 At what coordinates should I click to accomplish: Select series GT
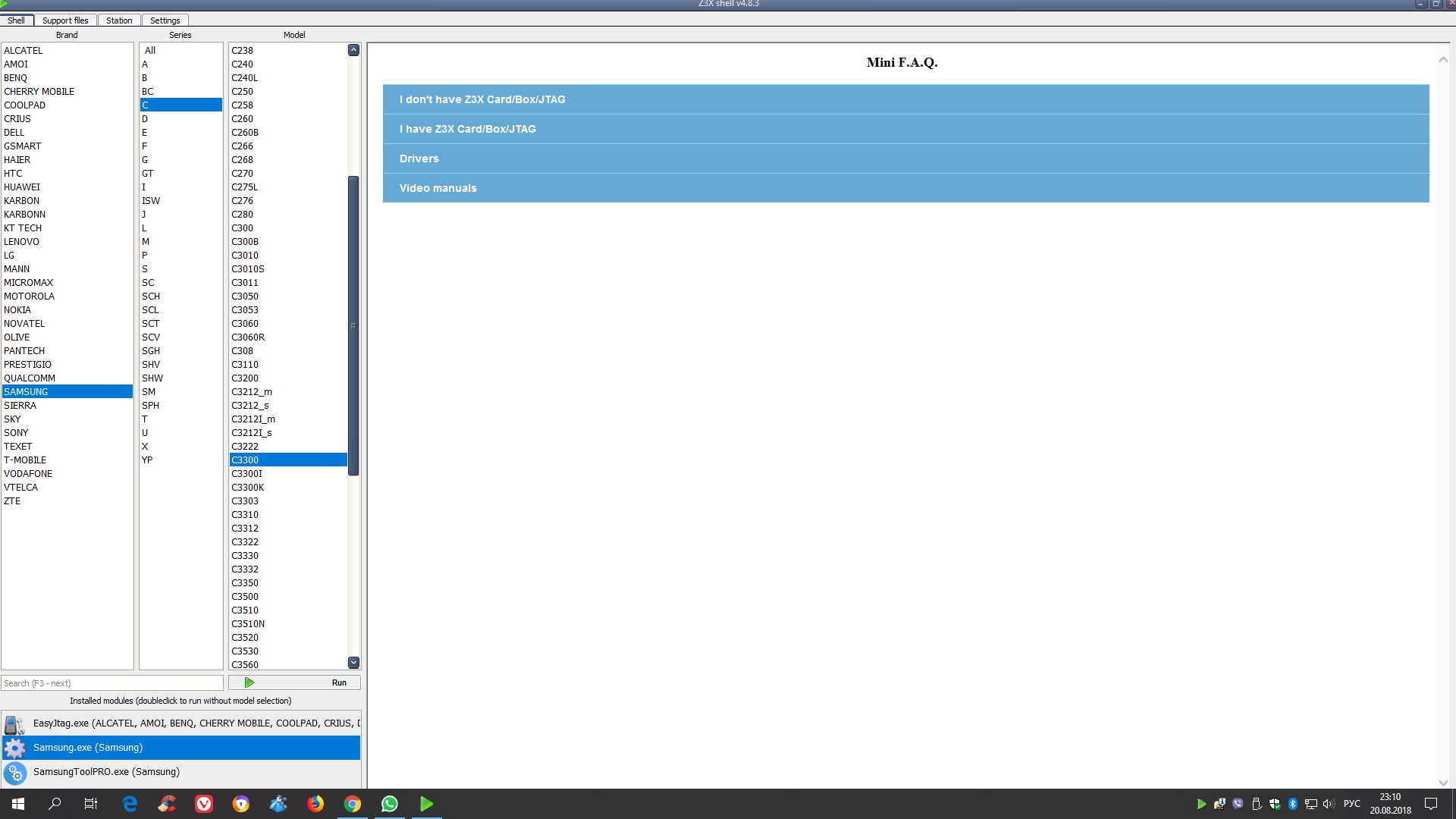[x=181, y=174]
